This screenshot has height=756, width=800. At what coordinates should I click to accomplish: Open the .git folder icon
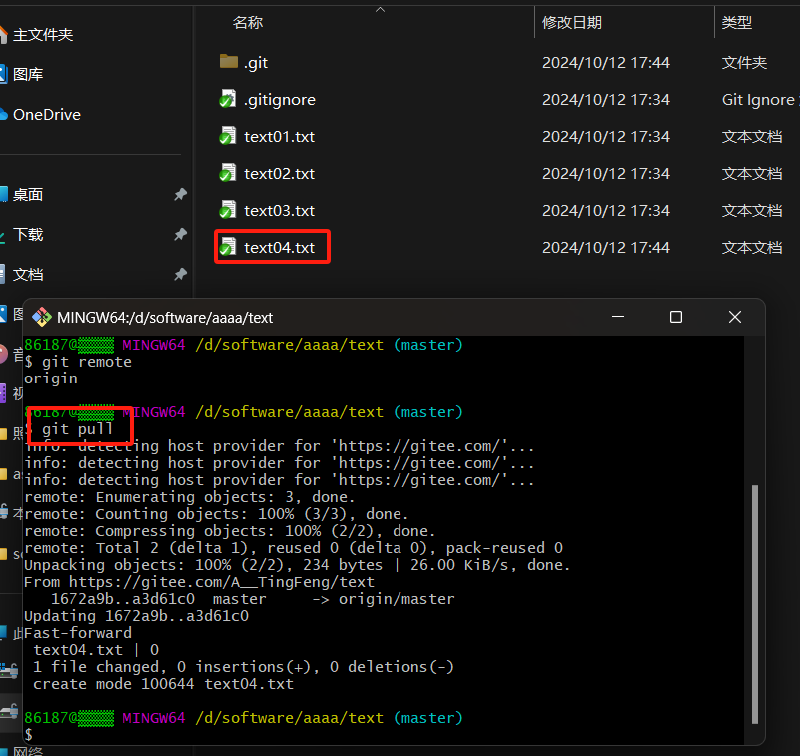coord(229,62)
